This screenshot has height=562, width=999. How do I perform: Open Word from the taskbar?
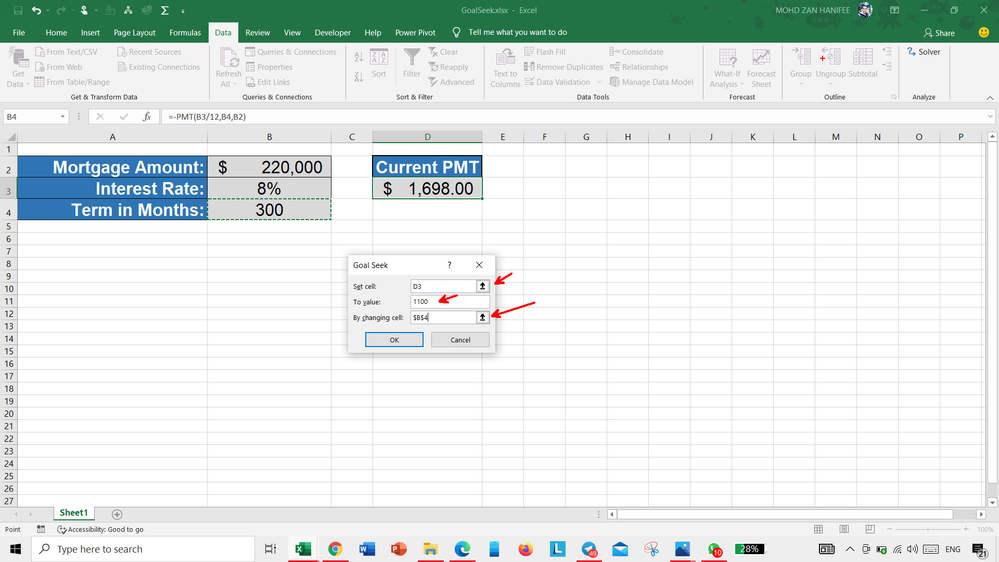(x=367, y=549)
